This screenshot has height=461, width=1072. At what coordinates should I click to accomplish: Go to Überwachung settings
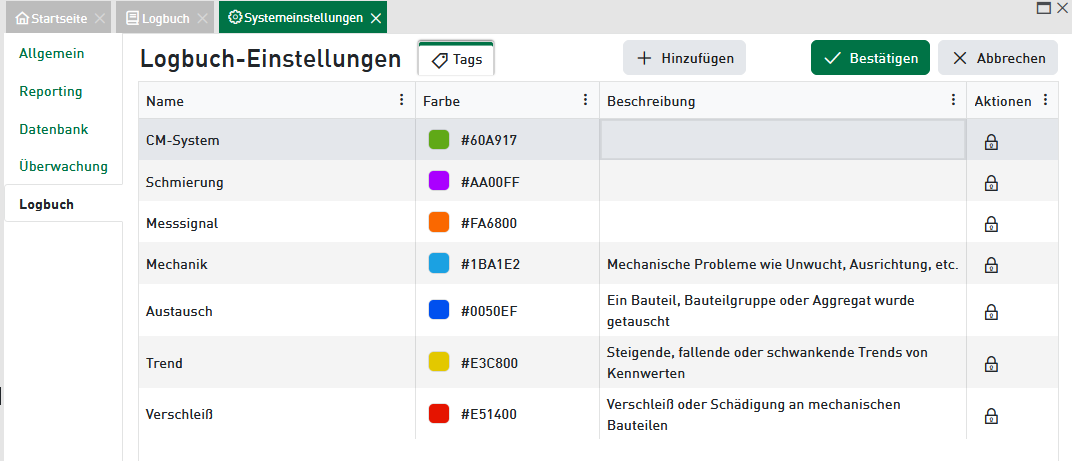(63, 166)
